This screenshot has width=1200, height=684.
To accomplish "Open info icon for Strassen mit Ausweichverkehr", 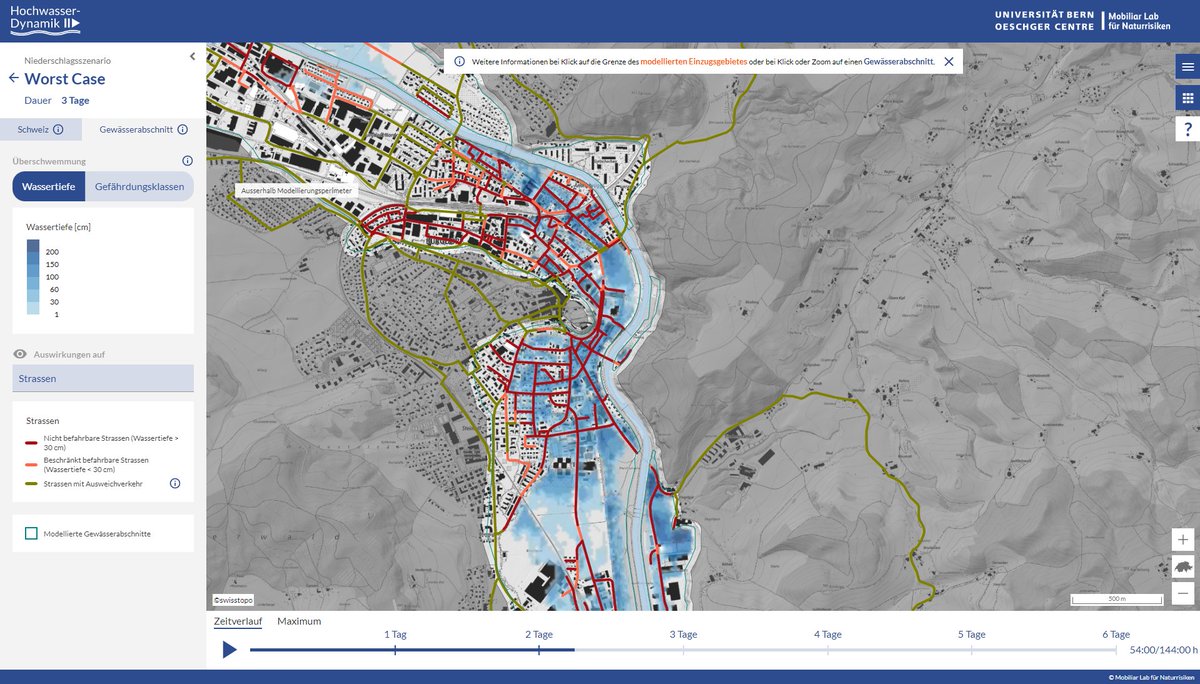I will [175, 483].
